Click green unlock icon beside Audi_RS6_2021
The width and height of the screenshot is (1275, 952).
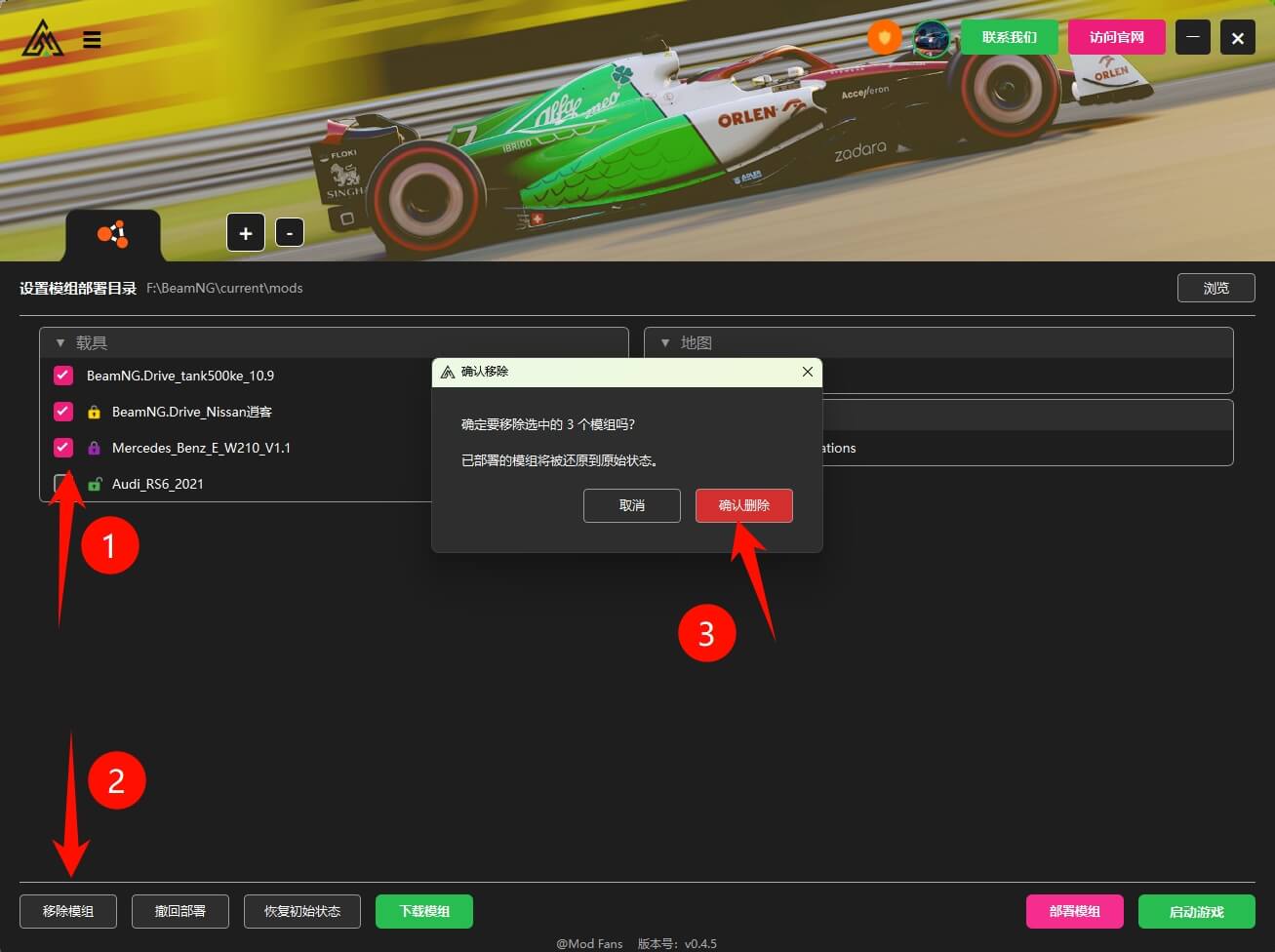coord(95,485)
